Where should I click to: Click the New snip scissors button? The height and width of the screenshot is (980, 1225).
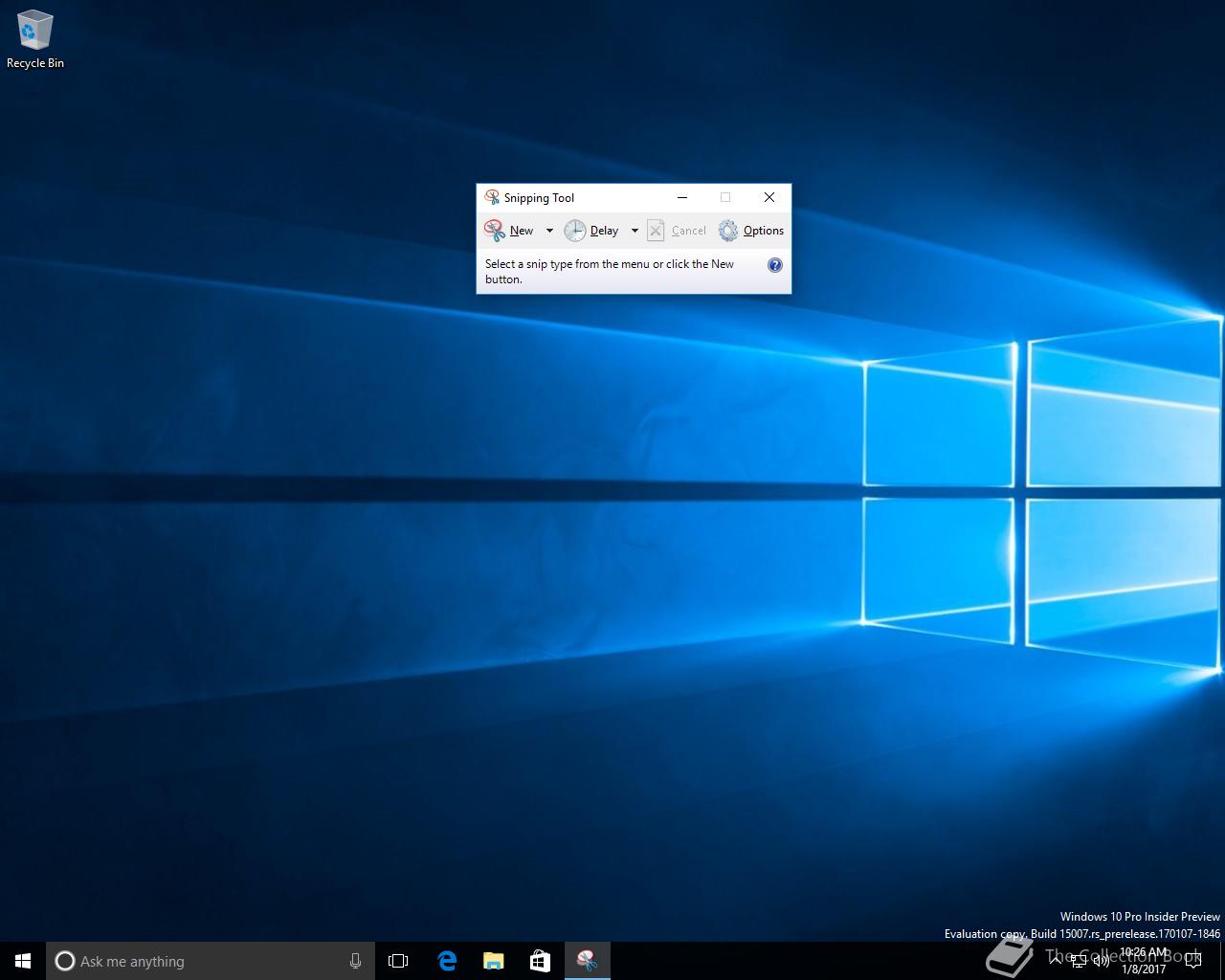pyautogui.click(x=509, y=231)
